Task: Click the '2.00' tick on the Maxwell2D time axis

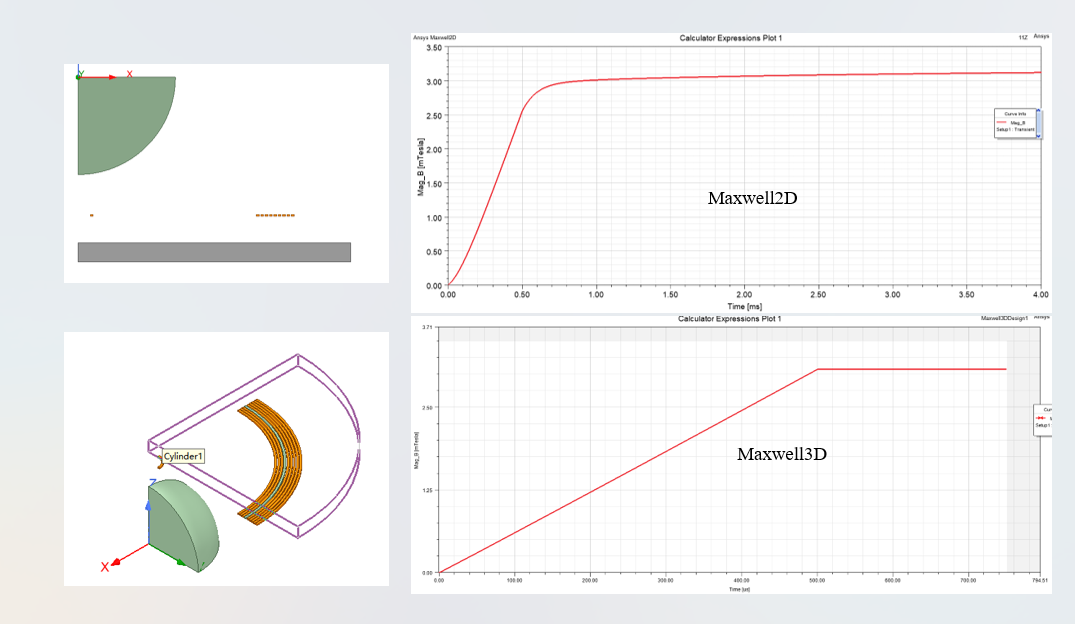Action: (x=744, y=294)
